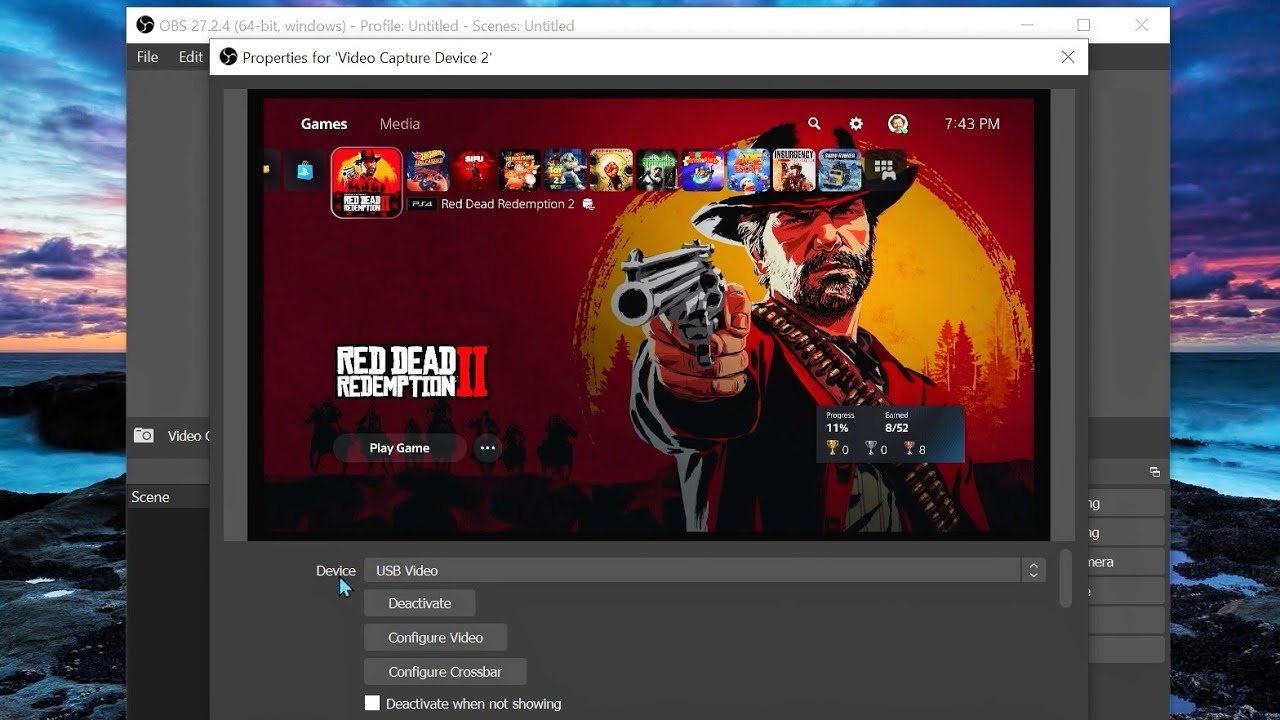This screenshot has width=1280, height=720.
Task: Click the Deactivate button
Action: (x=419, y=603)
